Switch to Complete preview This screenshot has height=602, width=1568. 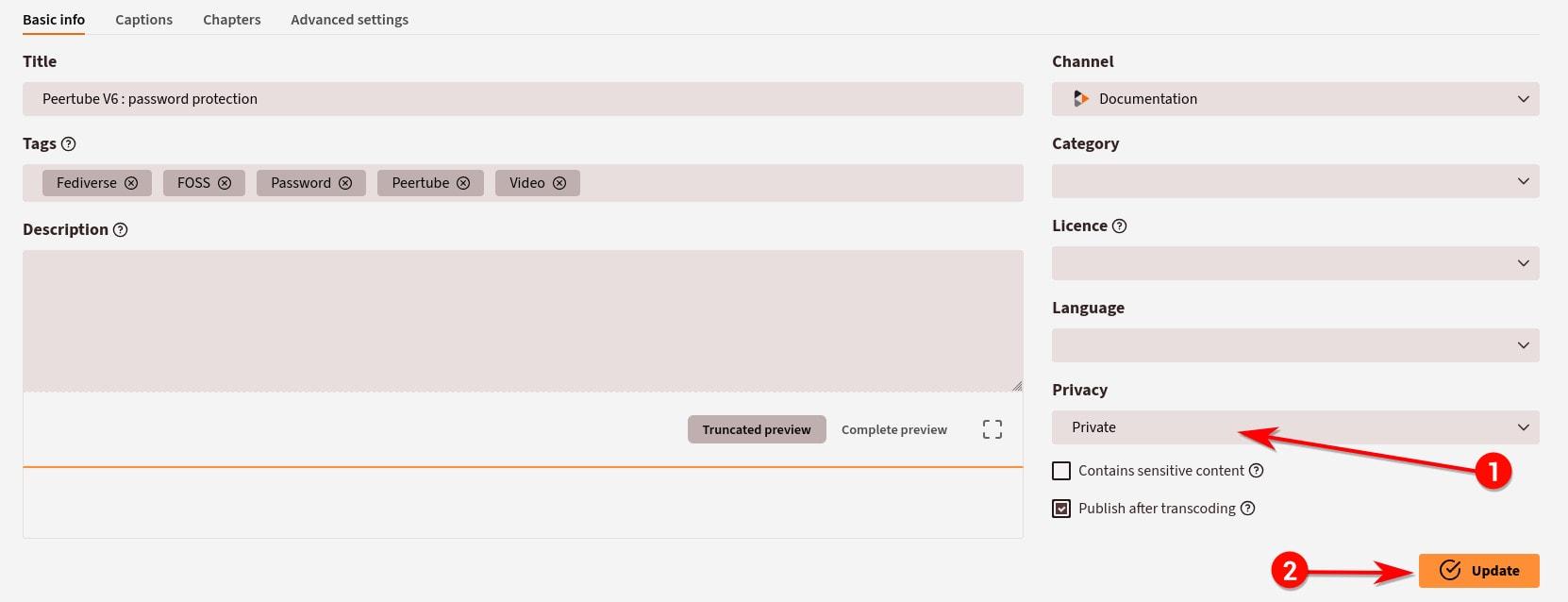point(893,429)
